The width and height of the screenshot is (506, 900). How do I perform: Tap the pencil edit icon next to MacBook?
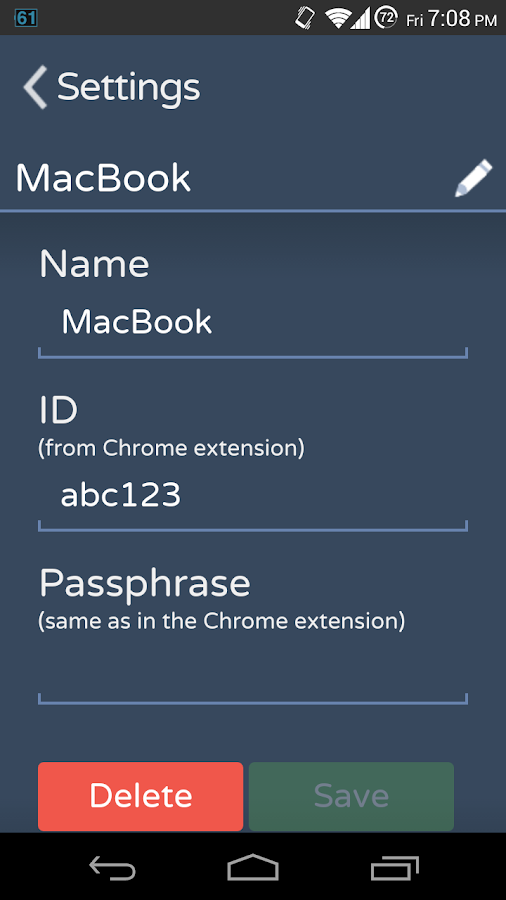474,178
